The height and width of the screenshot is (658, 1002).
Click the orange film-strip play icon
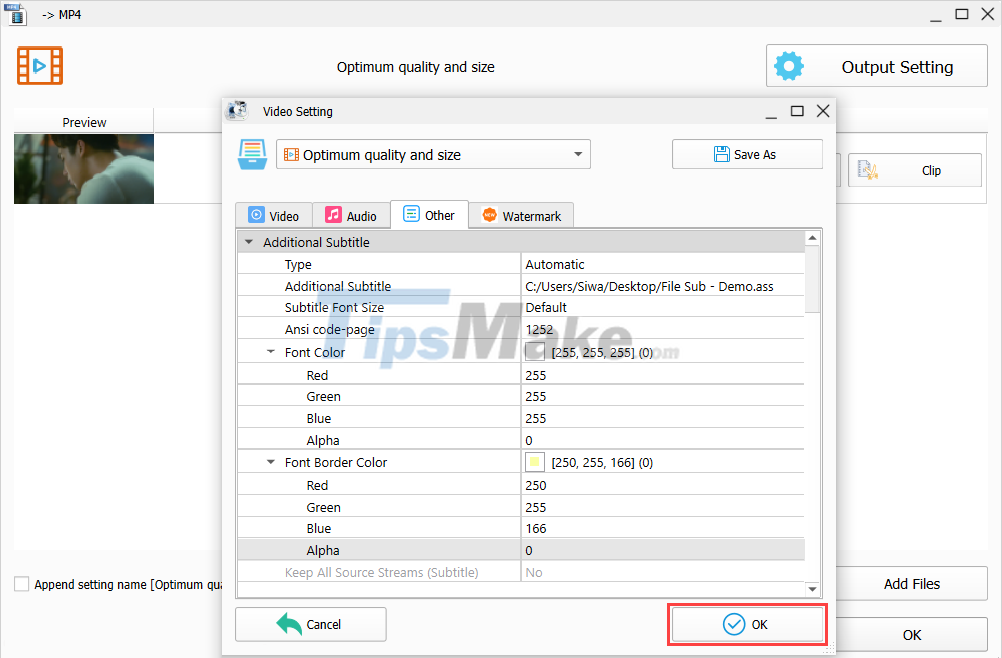point(39,64)
